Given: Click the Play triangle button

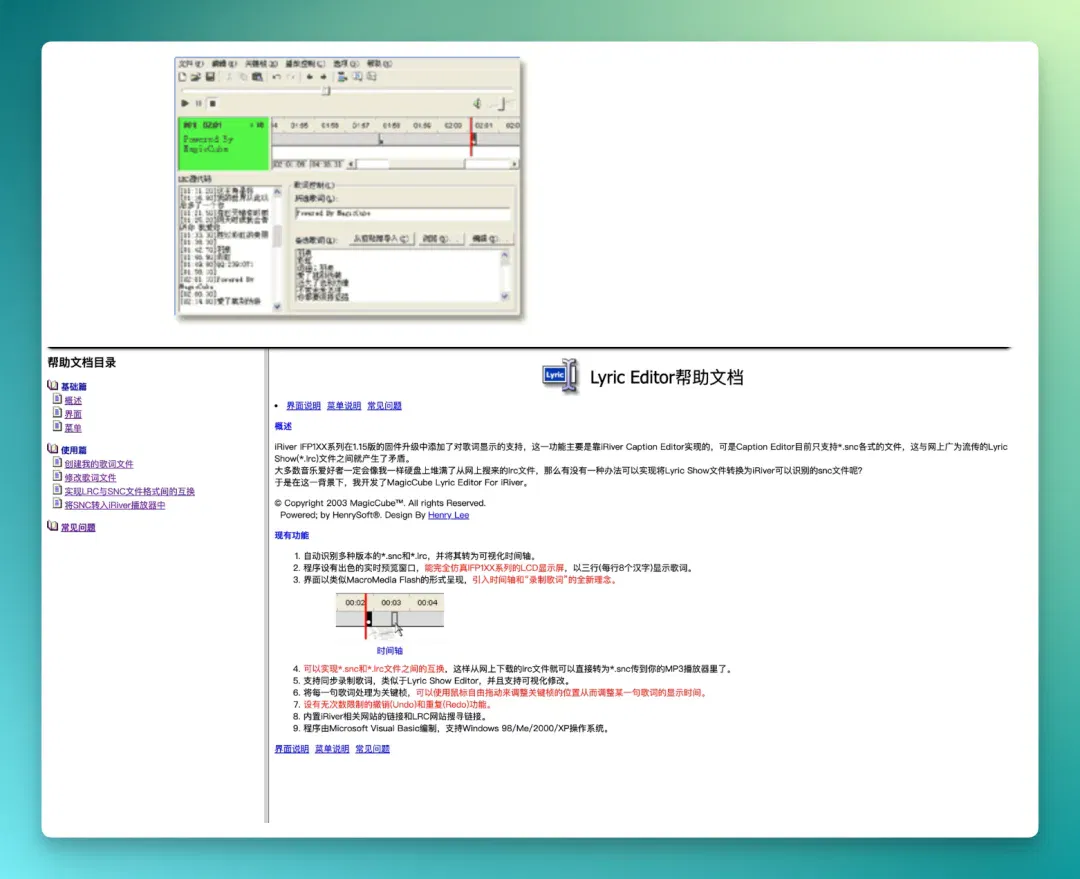Looking at the screenshot, I should 185,103.
